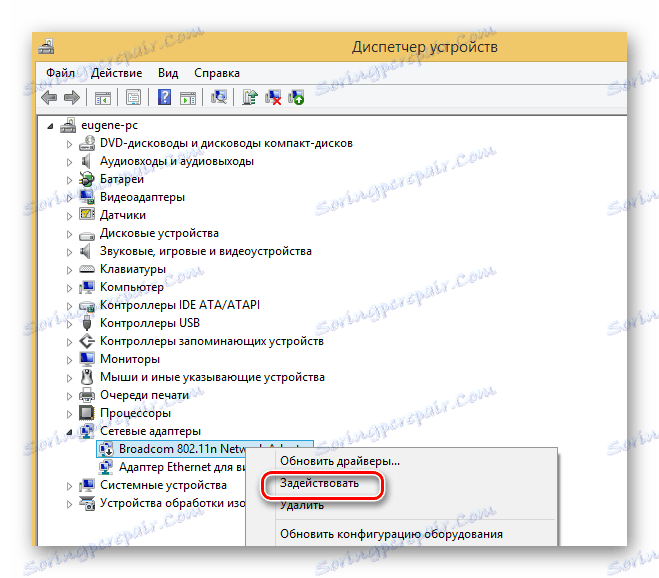Screen dimensions: 659x578
Task: Click the Клавиатуры keyboard icon
Action: click(87, 269)
